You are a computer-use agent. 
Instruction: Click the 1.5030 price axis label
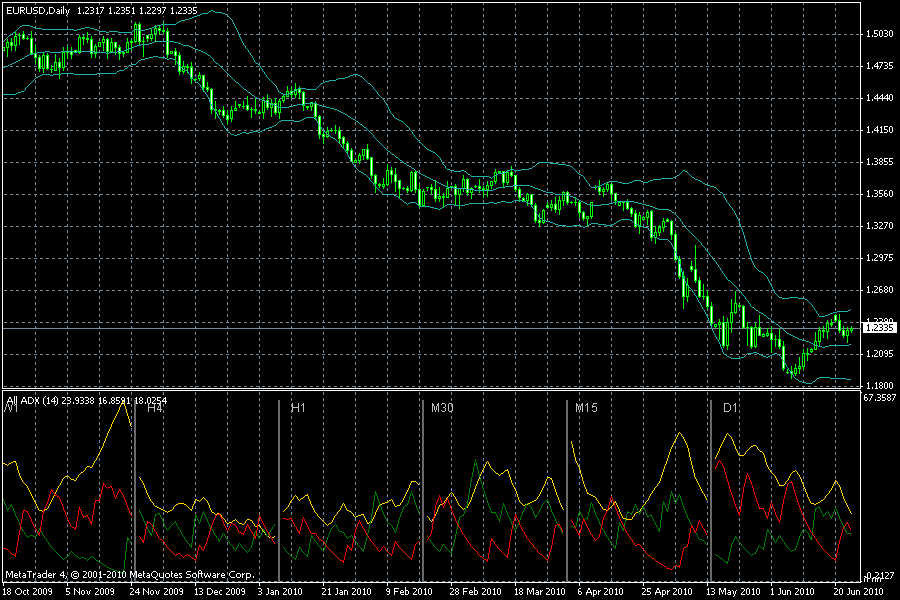coord(880,34)
